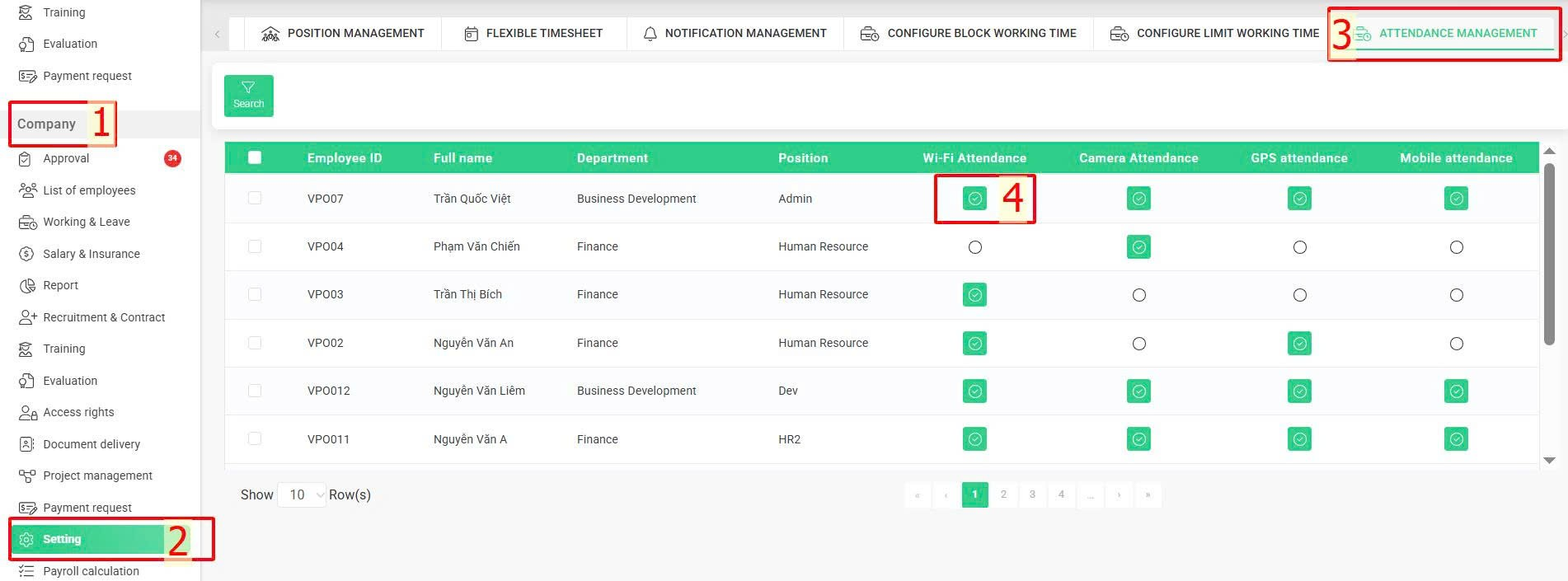Click the table's vertical scrollbar down arrow
The image size is (1568, 581).
coord(1549,461)
